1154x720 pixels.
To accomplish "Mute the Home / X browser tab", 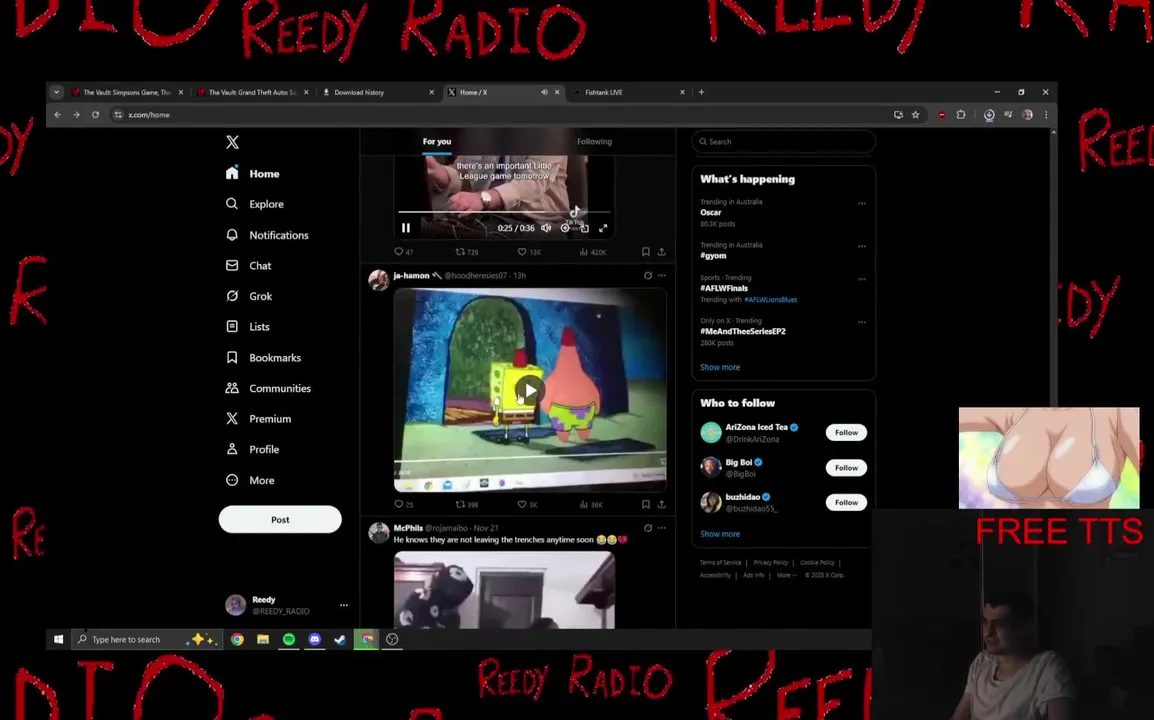I will [544, 92].
